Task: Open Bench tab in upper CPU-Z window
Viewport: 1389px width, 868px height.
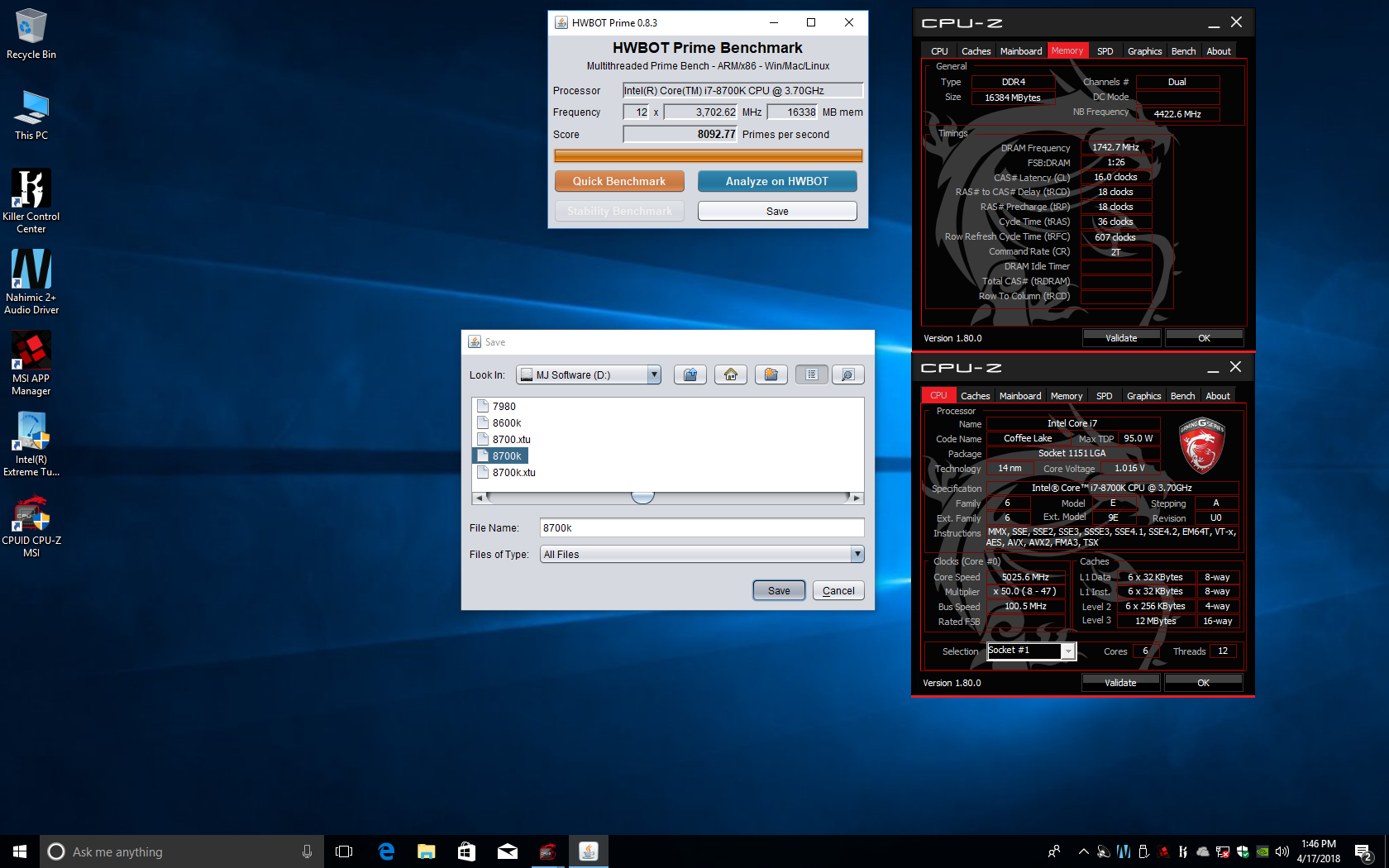Action: click(1183, 50)
